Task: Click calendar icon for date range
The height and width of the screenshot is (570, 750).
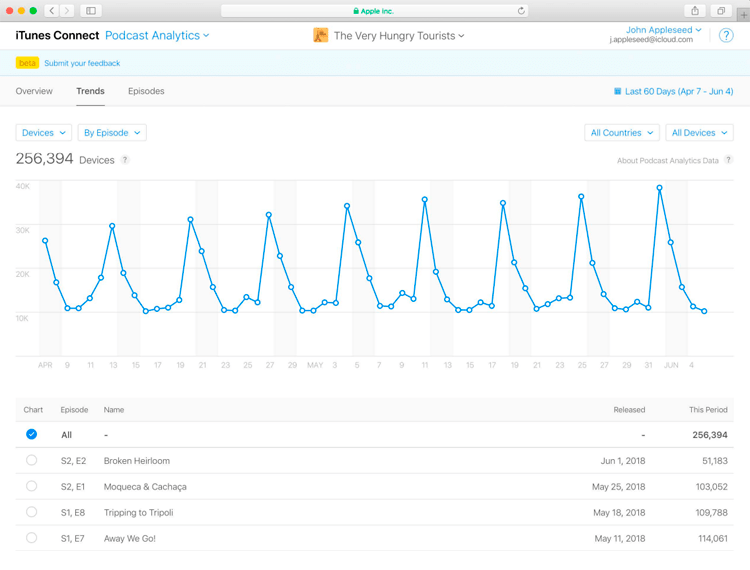Action: coord(618,91)
